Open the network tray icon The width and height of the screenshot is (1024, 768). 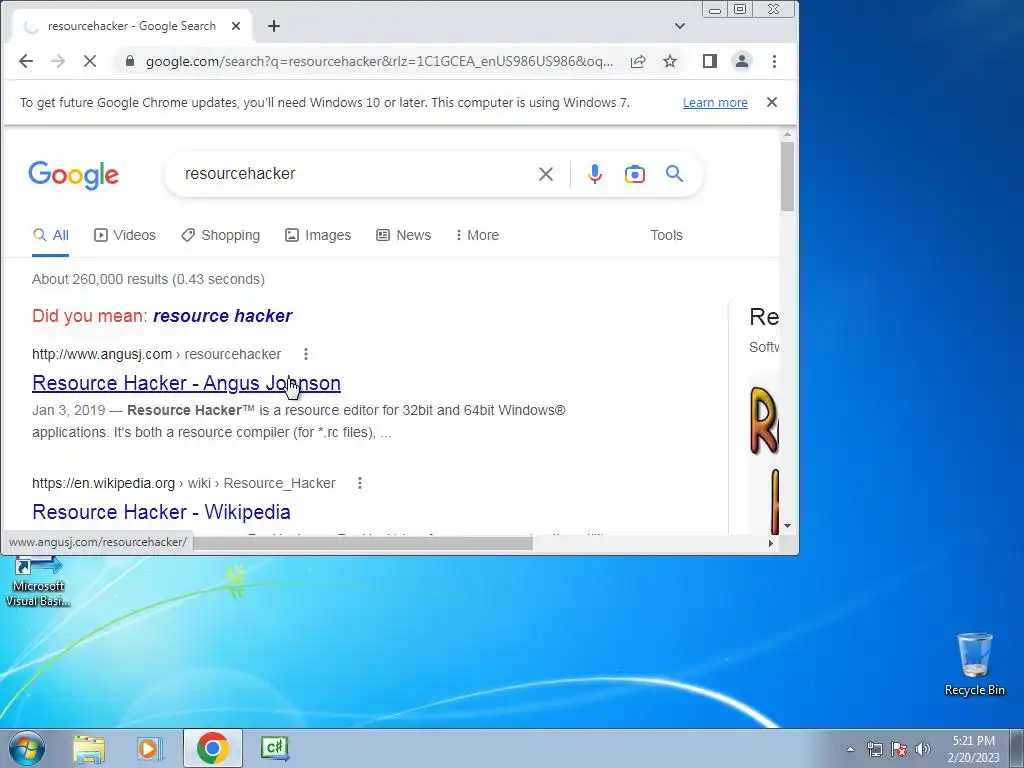coord(874,749)
